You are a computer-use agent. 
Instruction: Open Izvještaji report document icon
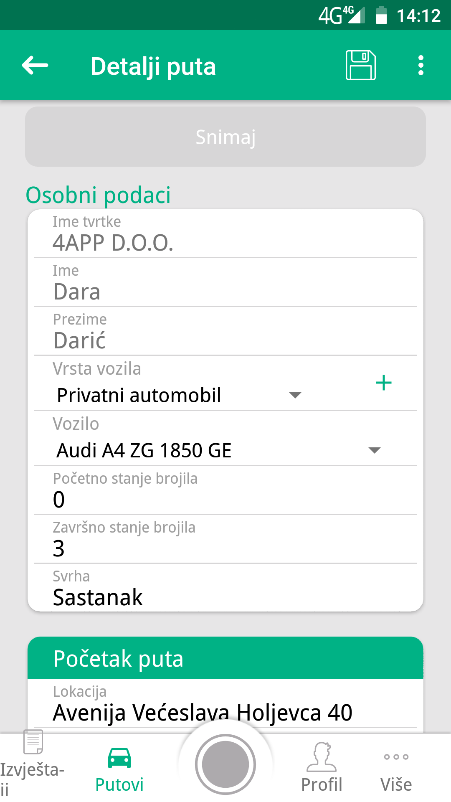click(33, 742)
